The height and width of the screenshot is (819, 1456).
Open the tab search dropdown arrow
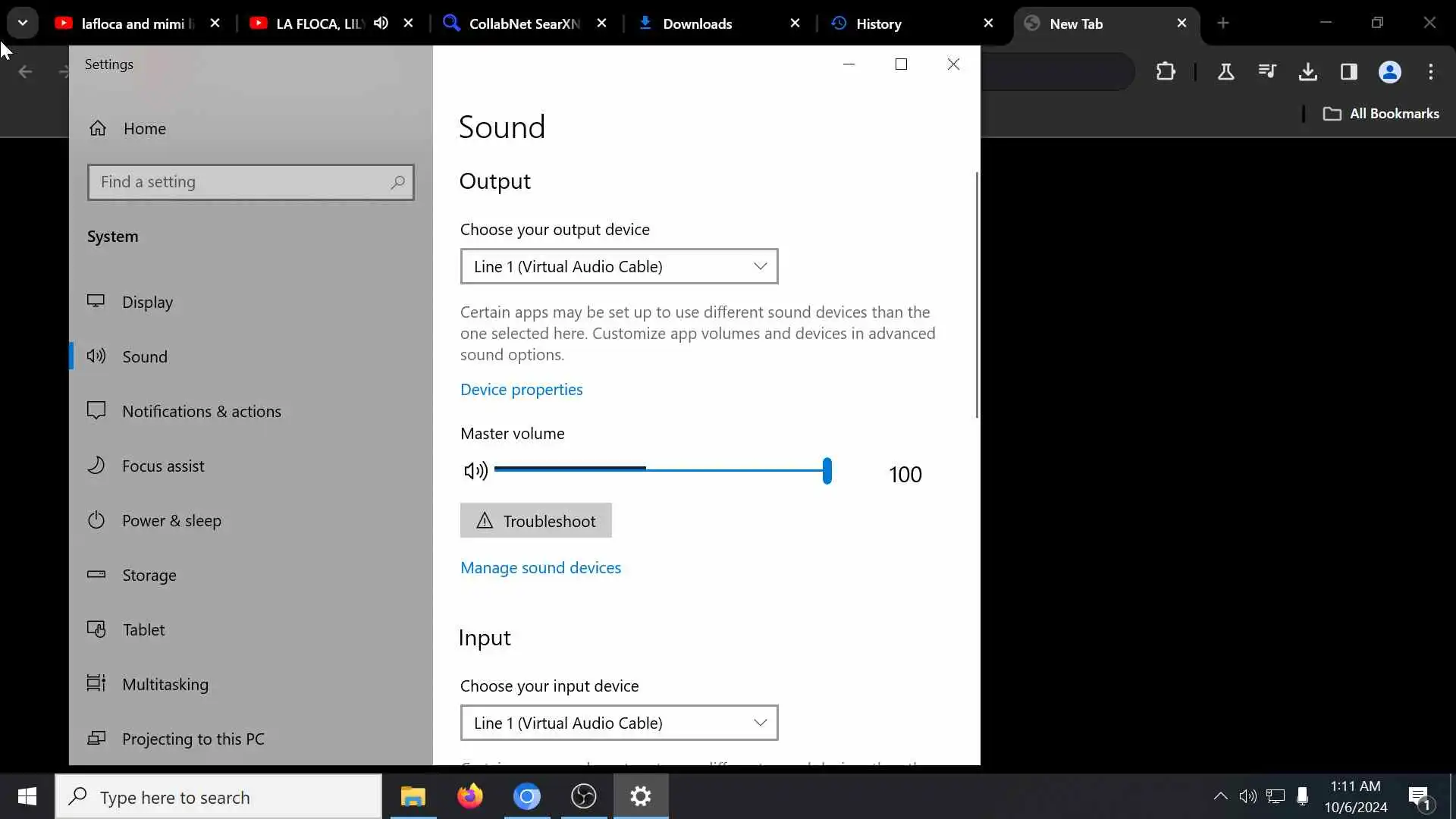(23, 23)
